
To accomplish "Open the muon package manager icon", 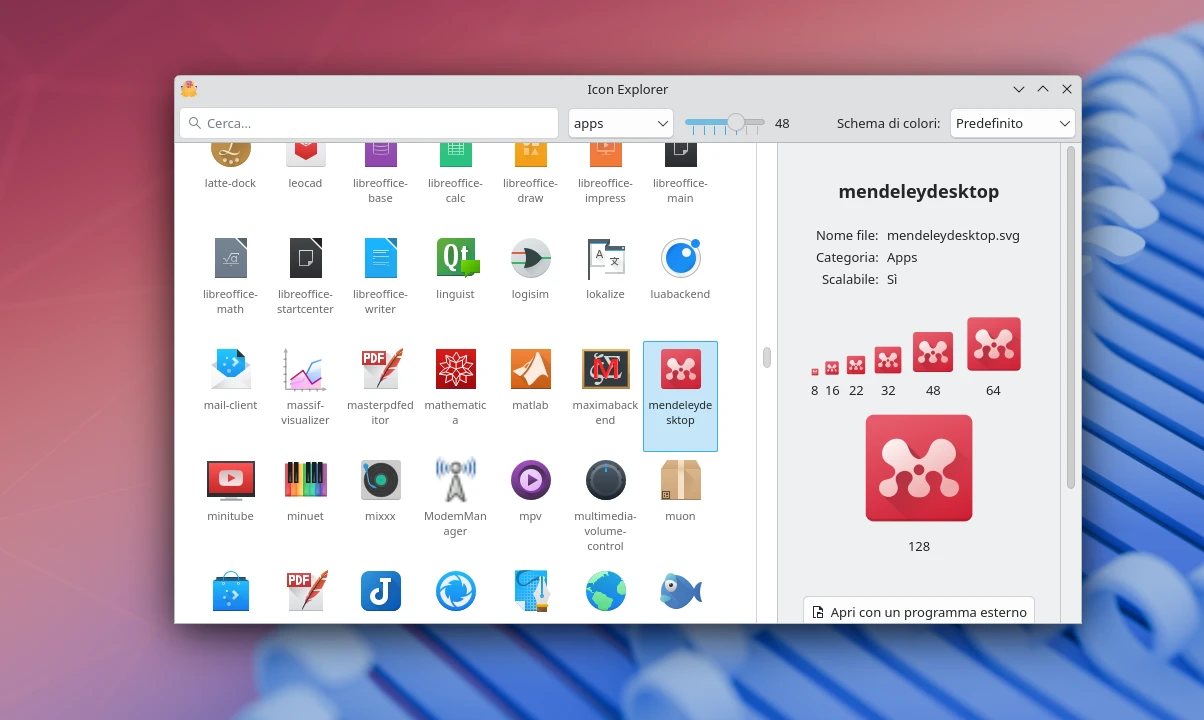I will [680, 480].
